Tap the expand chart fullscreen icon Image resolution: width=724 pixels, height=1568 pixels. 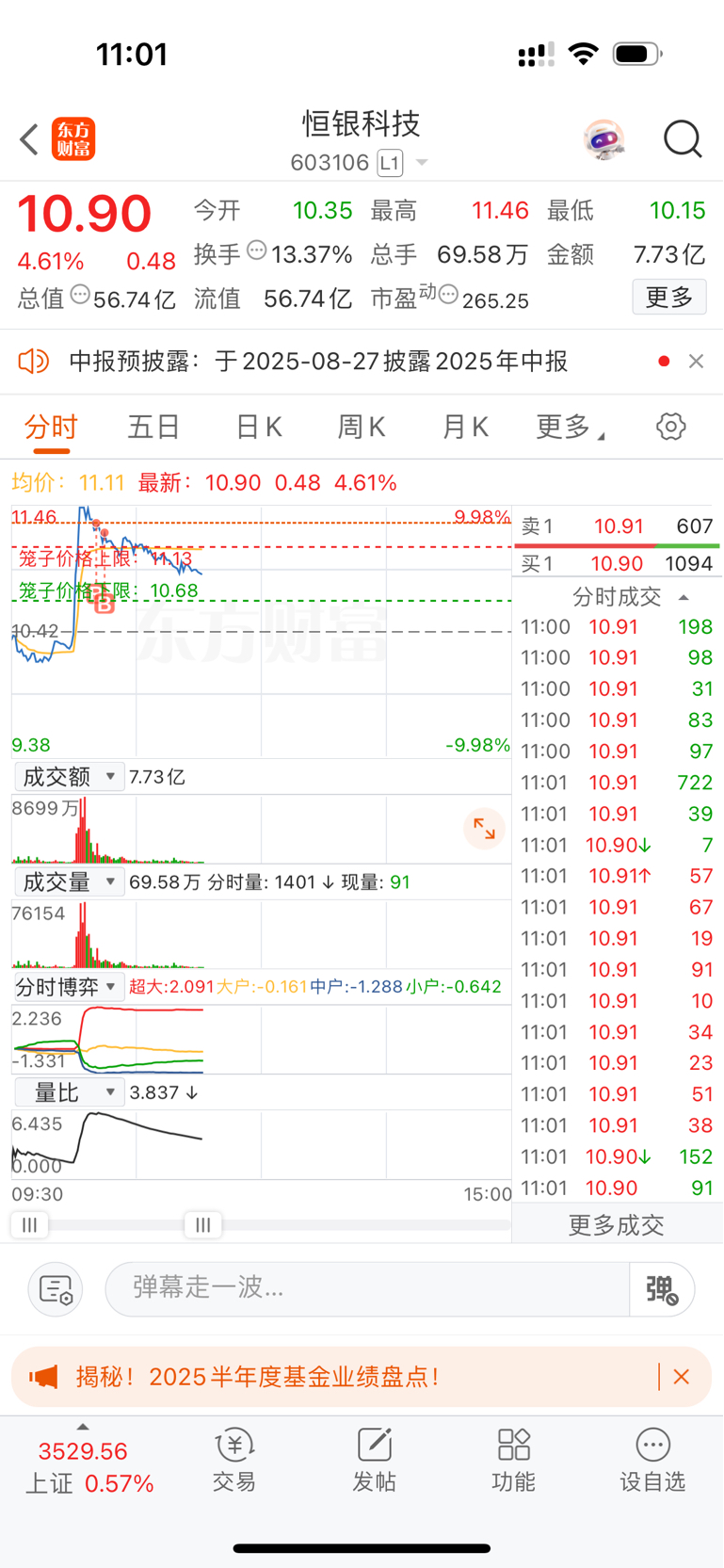485,829
